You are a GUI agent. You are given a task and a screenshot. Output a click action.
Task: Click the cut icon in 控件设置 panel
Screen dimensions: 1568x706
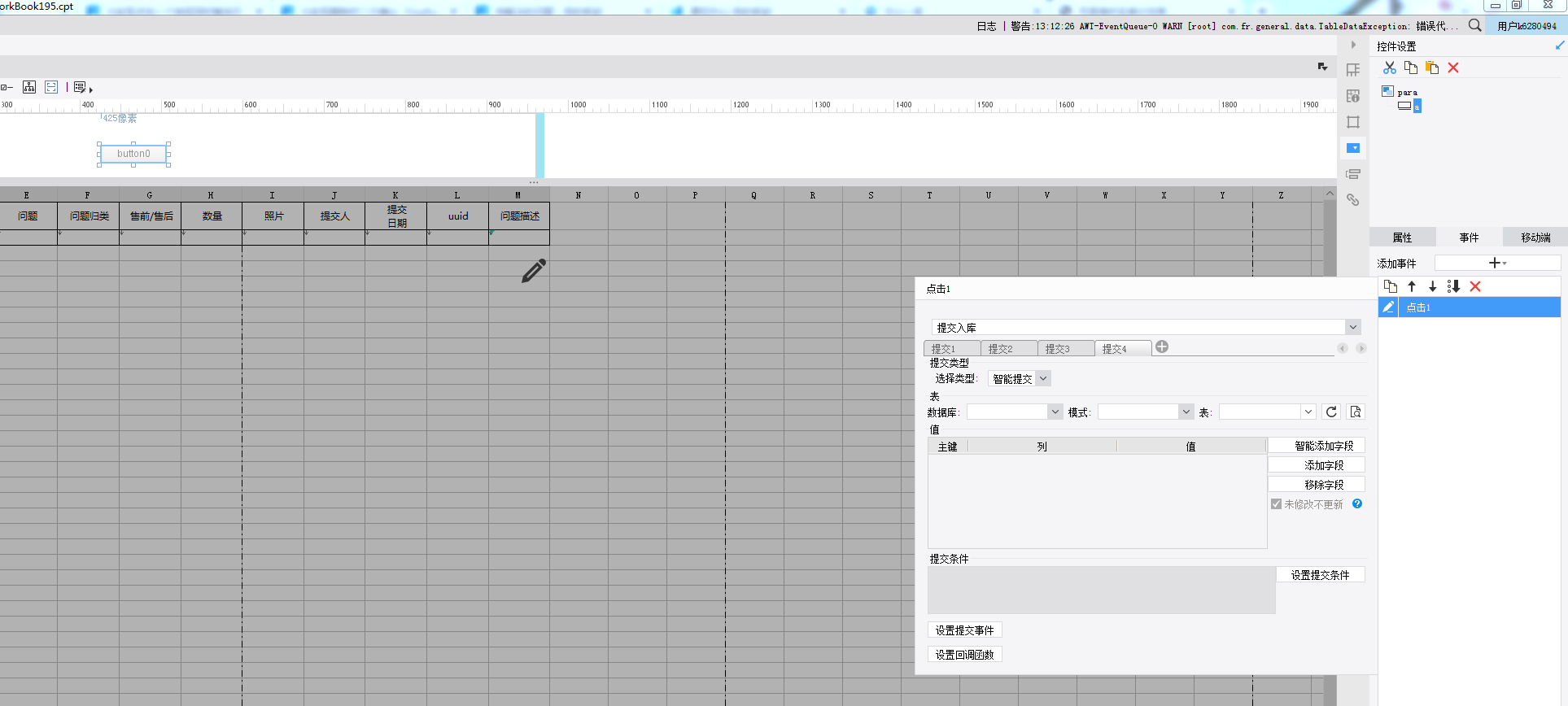[1390, 68]
